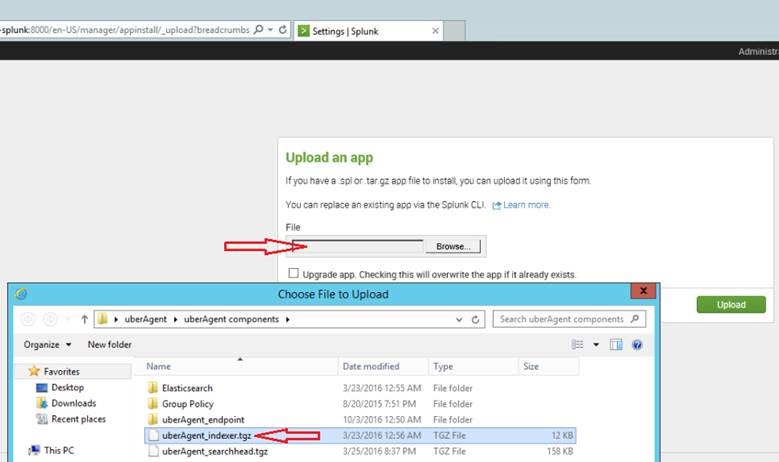The width and height of the screenshot is (779, 462).
Task: Go up one folder level
Action: (x=84, y=319)
